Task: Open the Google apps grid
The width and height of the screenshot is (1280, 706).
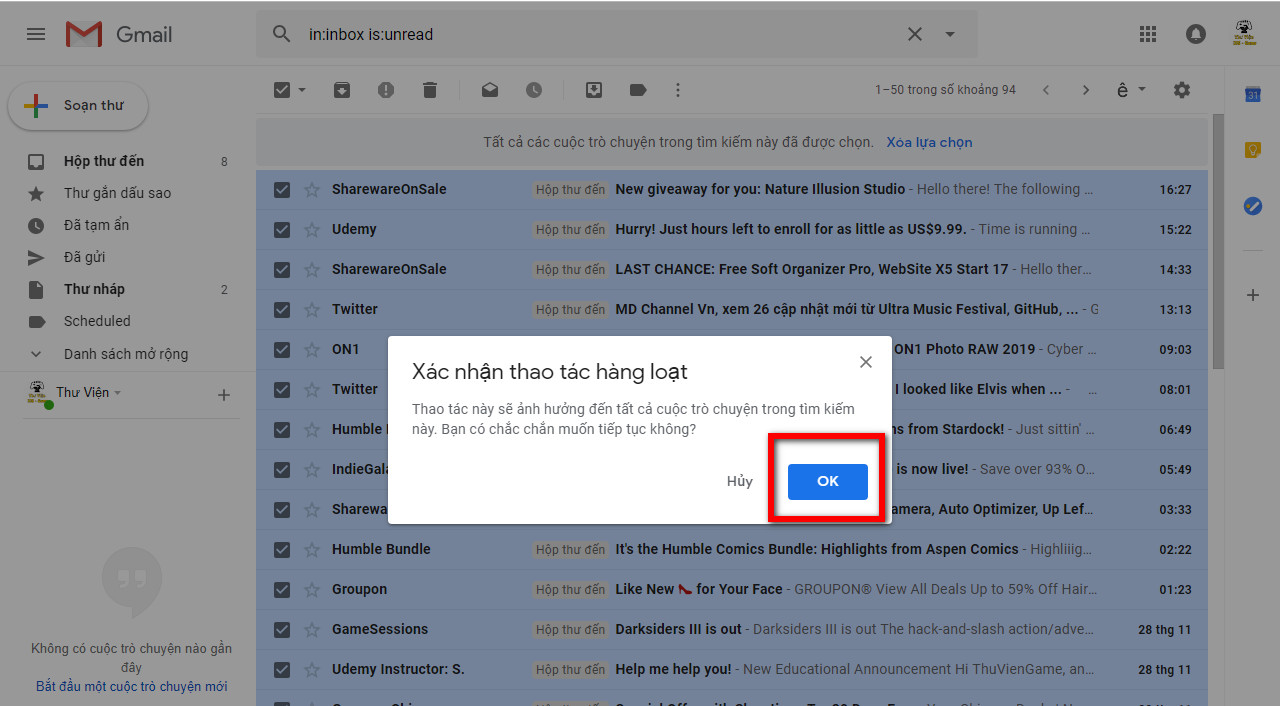Action: (x=1147, y=33)
